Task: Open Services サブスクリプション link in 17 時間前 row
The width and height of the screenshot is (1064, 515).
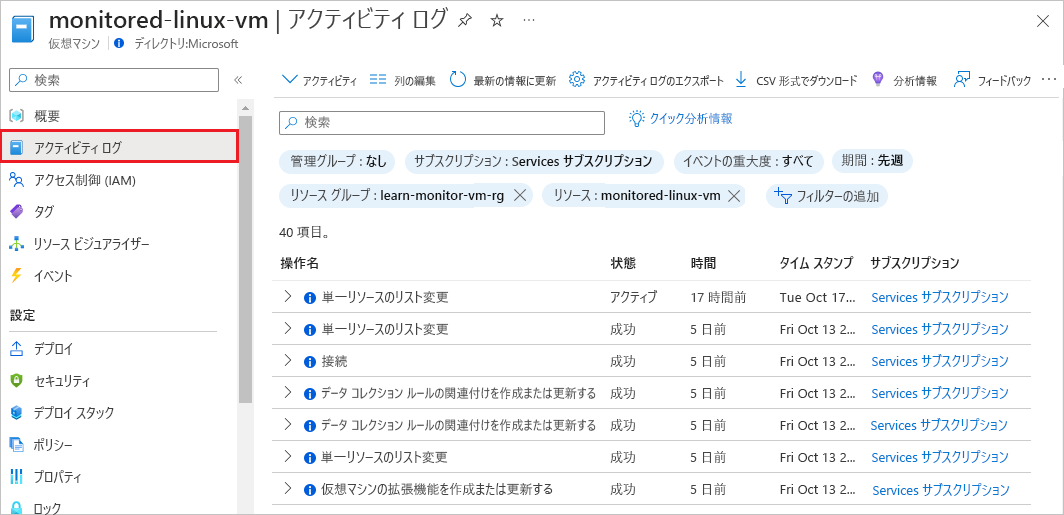Action: click(940, 297)
